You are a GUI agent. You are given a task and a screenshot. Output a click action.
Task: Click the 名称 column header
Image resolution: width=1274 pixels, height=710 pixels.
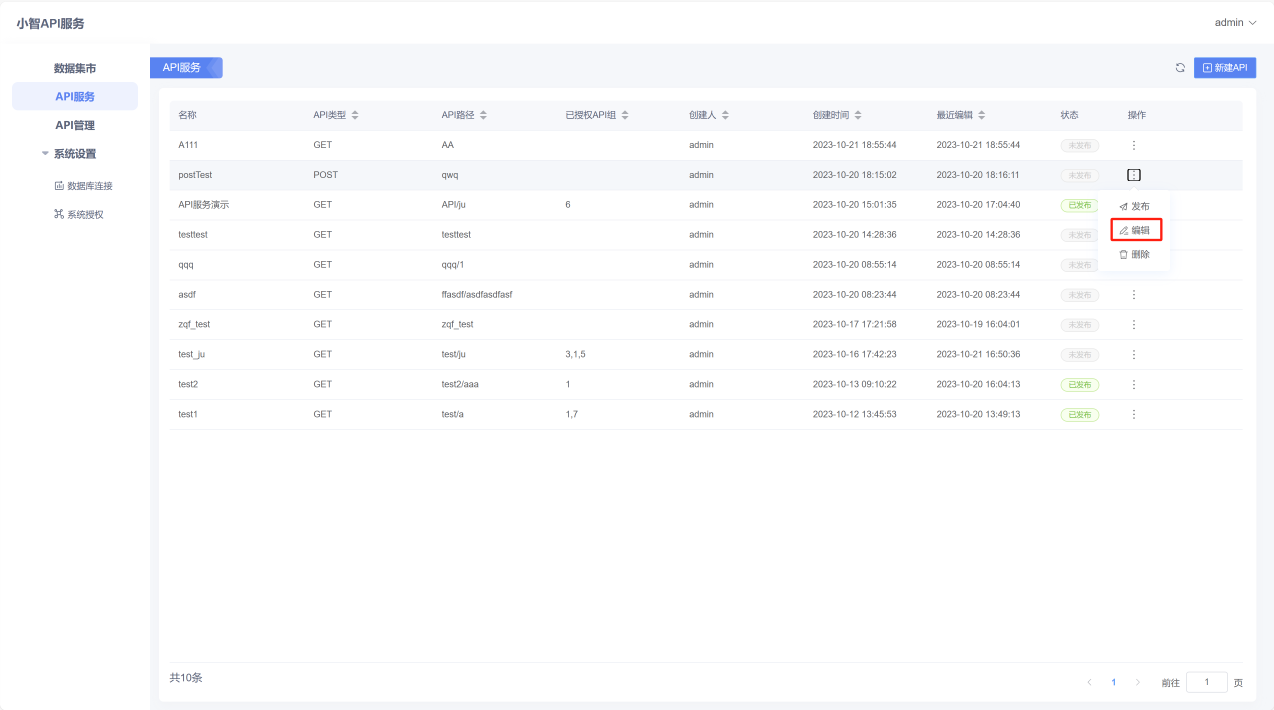coord(188,115)
